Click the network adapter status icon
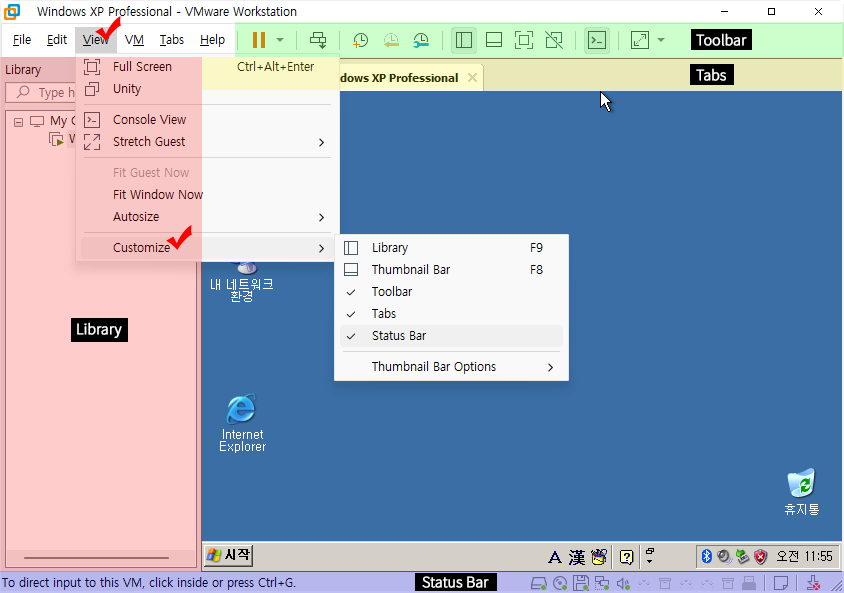Image resolution: width=844 pixels, height=593 pixels. (602, 583)
